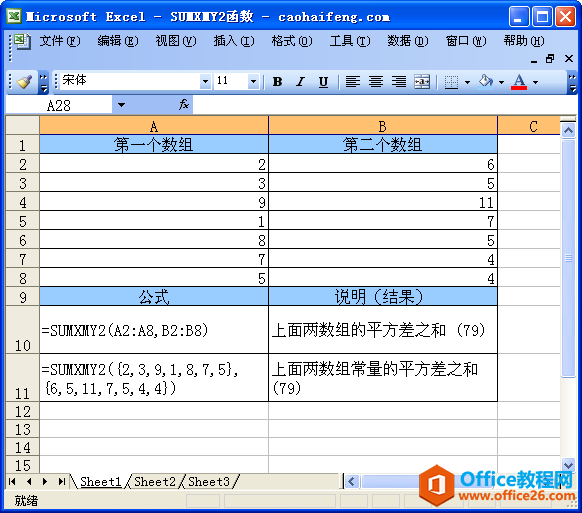Expand left toolbar options chevron
582x513 pixels.
point(43,82)
